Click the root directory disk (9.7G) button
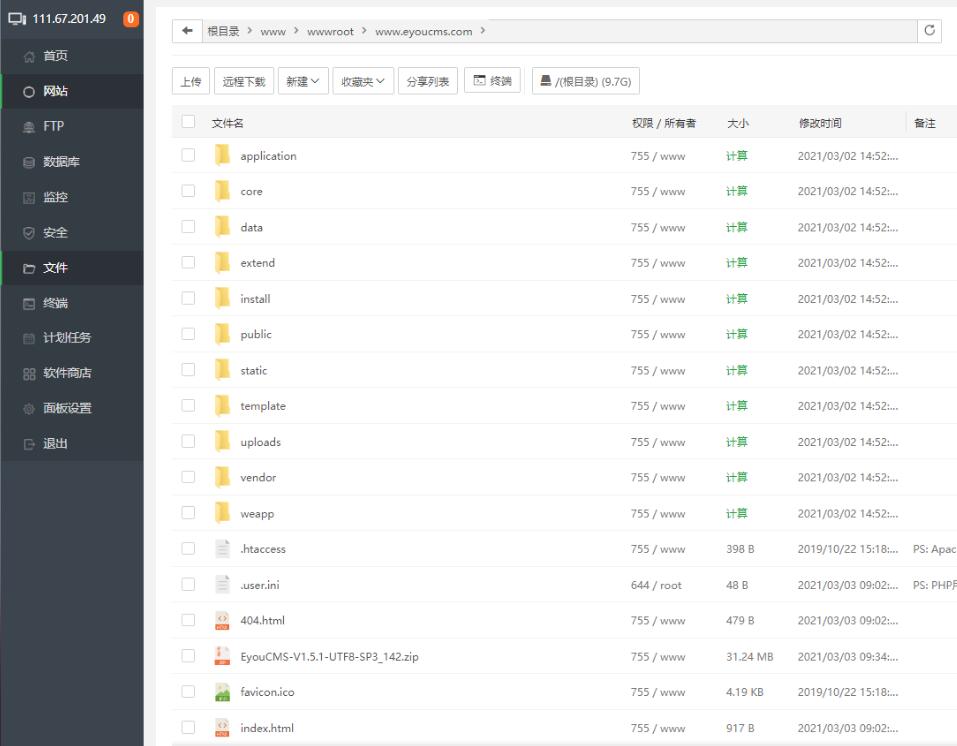The image size is (957, 746). [x=585, y=82]
